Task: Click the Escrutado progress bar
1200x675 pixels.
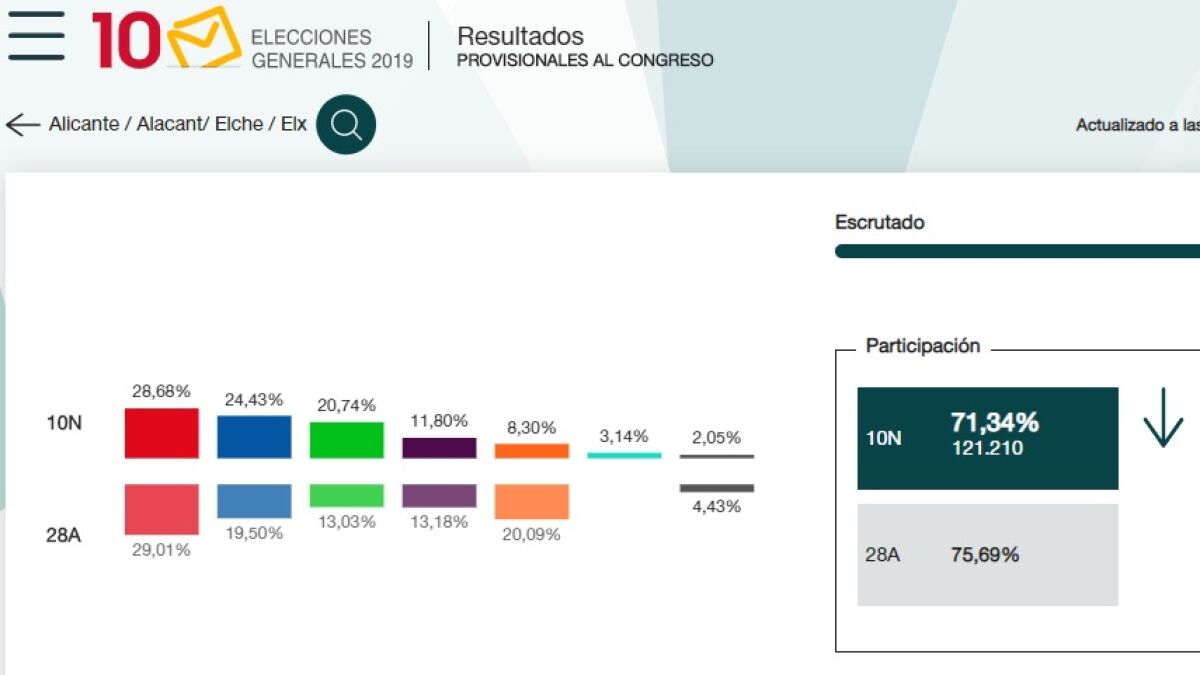Action: [x=1017, y=251]
